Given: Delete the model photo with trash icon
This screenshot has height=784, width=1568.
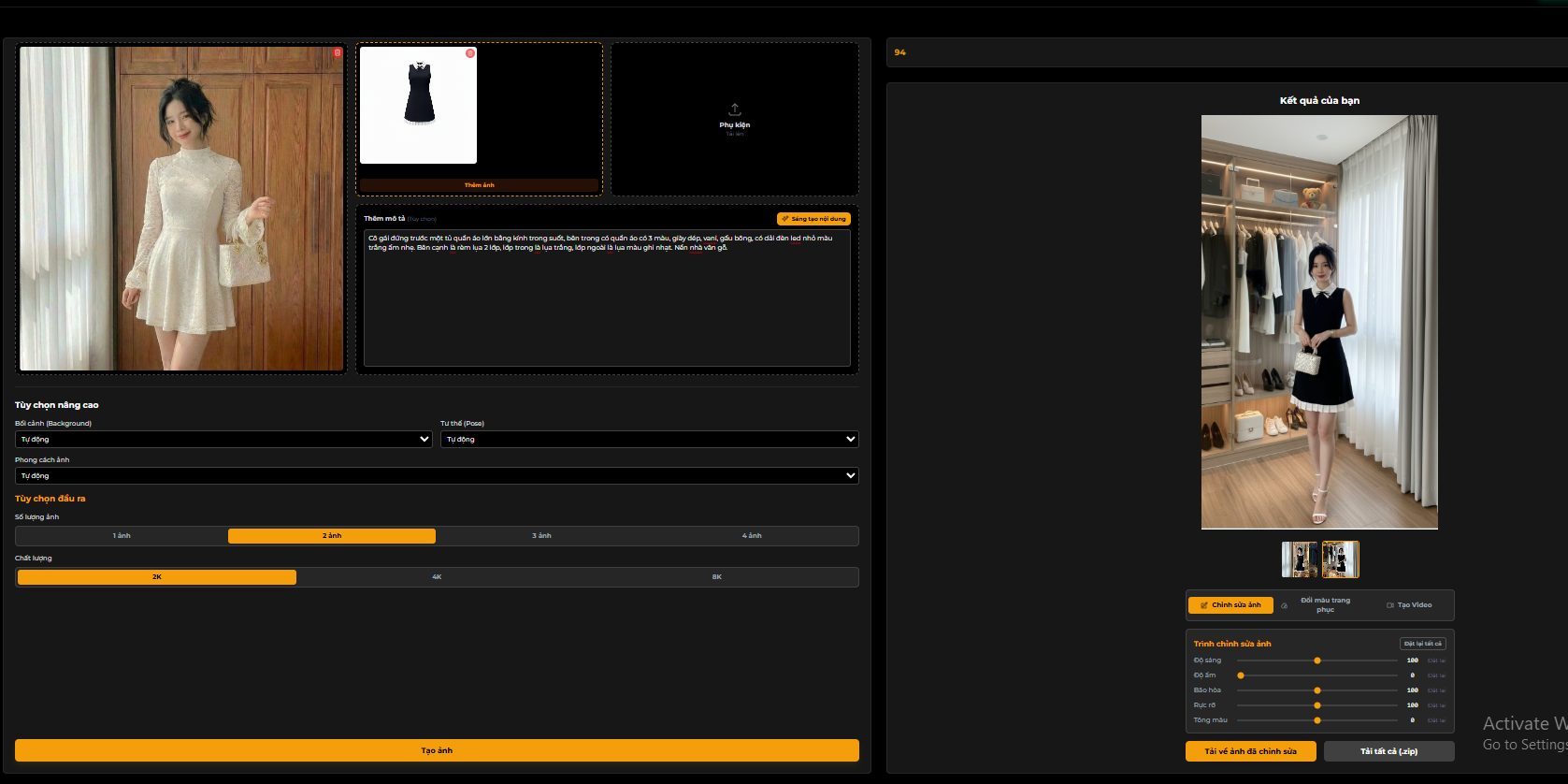Looking at the screenshot, I should tap(338, 53).
